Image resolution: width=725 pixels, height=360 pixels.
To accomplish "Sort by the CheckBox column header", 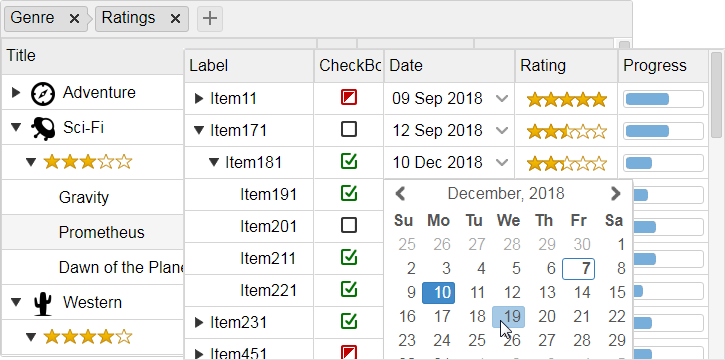I will tap(349, 66).
